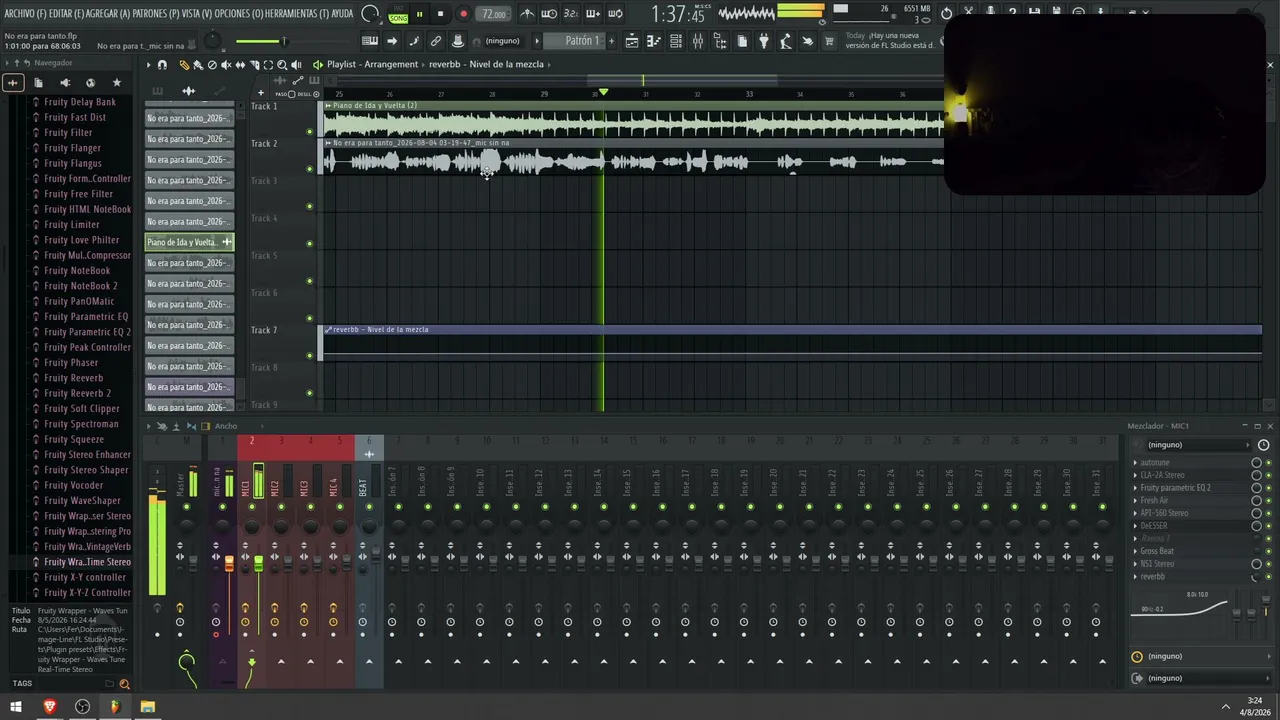The image size is (1280, 720).
Task: Choose the Select tool in playlist toolbar
Action: coord(268,65)
